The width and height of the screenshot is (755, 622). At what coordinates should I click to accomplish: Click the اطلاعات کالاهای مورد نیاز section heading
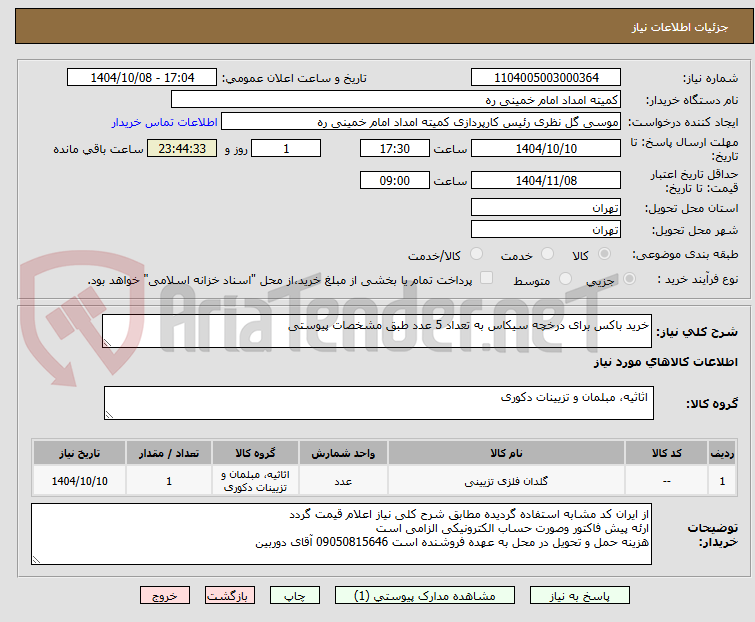(x=665, y=362)
